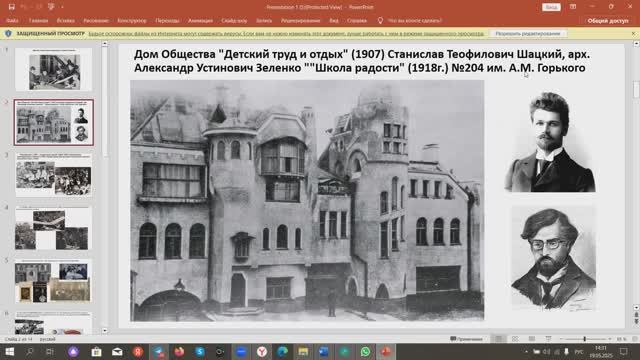Click the Zelenko portrait with glasses

point(553,258)
